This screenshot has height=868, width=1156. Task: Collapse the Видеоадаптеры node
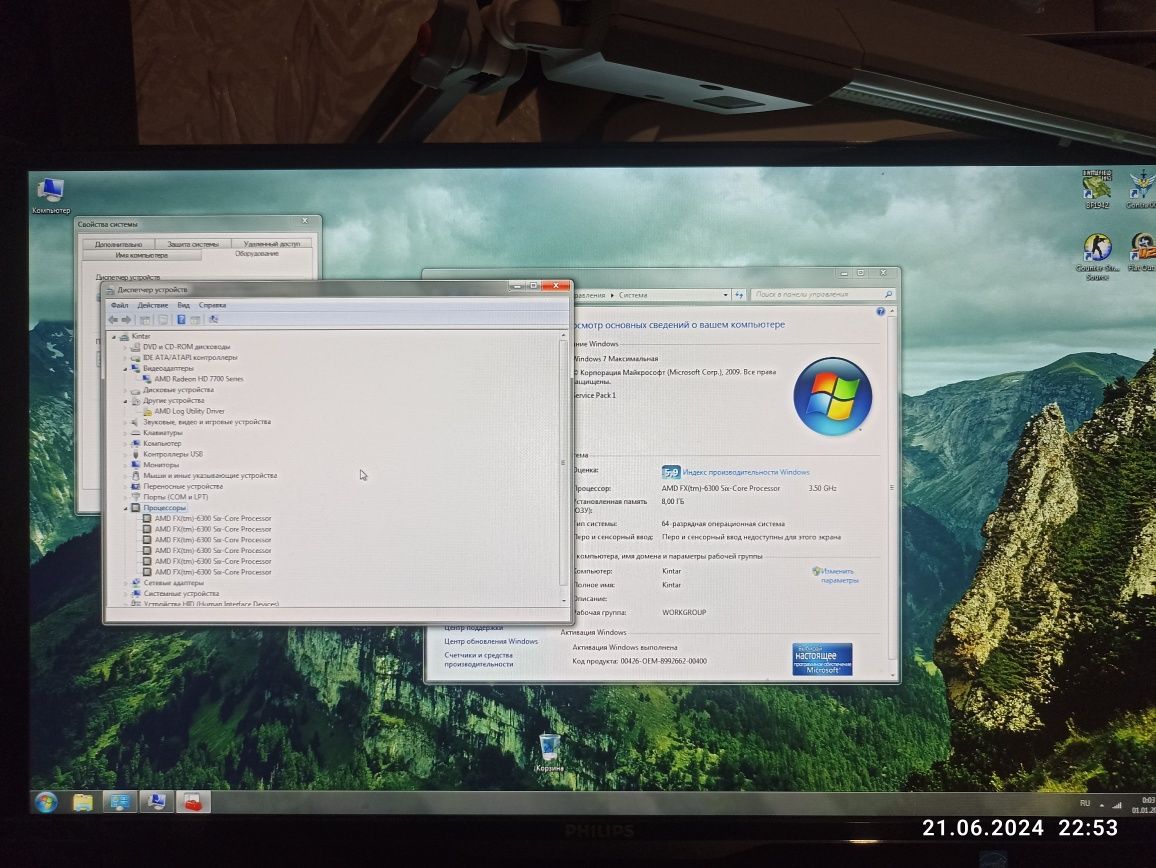click(x=125, y=368)
